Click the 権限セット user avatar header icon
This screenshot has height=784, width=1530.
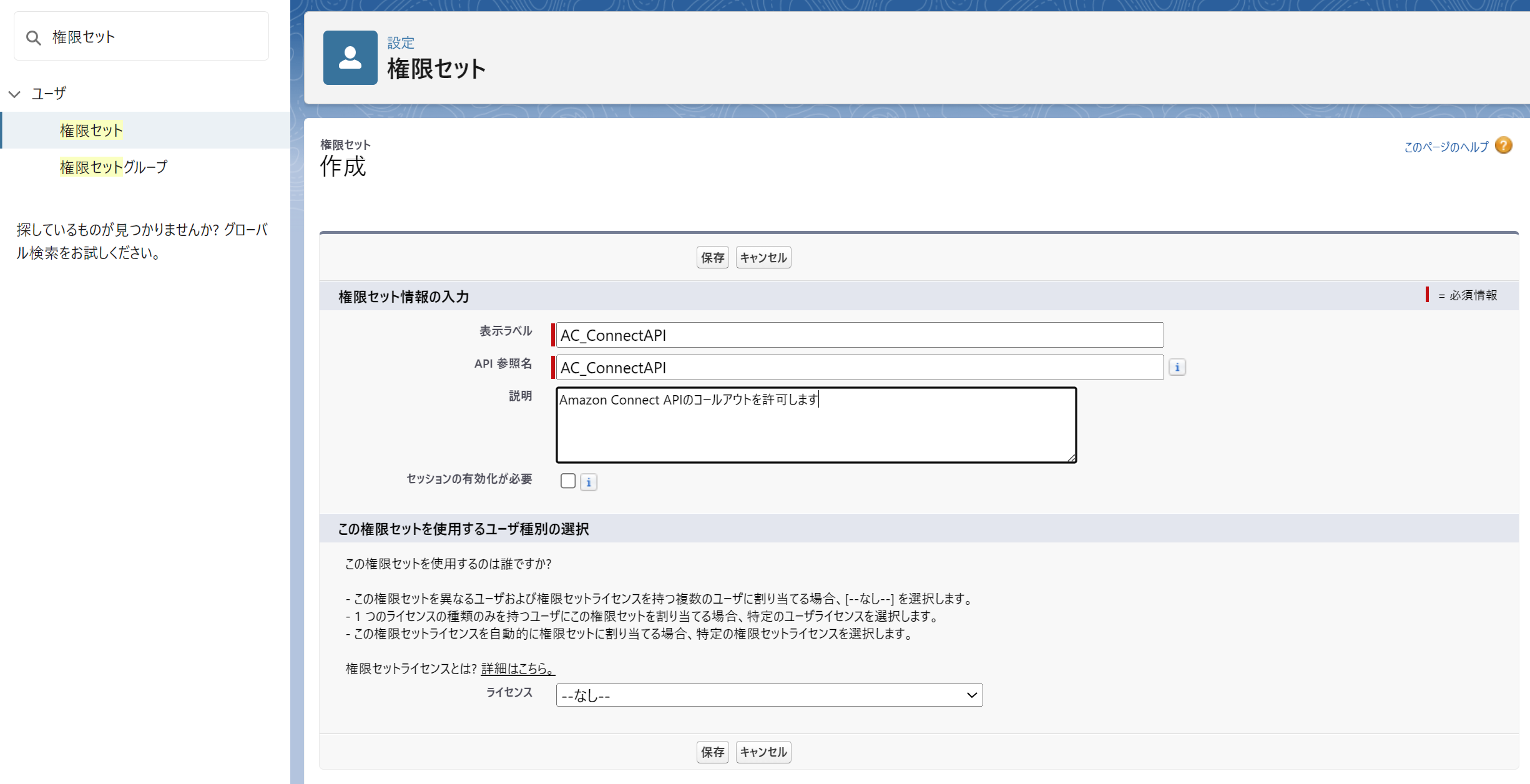tap(350, 57)
